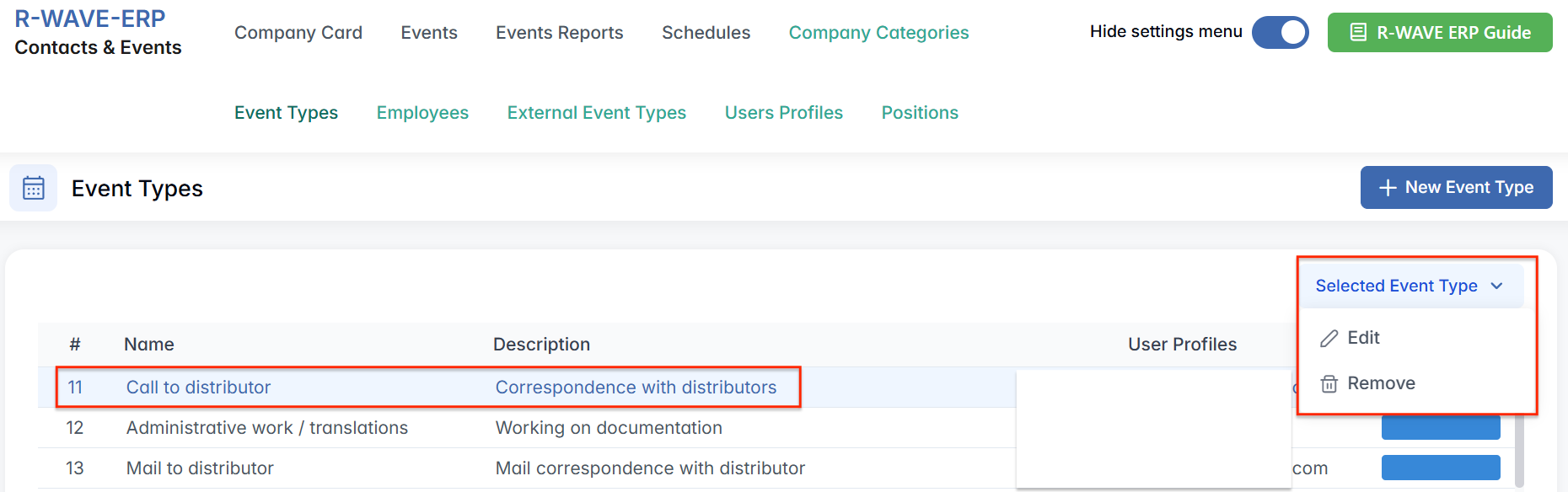Select the Call to distributor row
Screen dimensions: 1568x492
pos(199,388)
